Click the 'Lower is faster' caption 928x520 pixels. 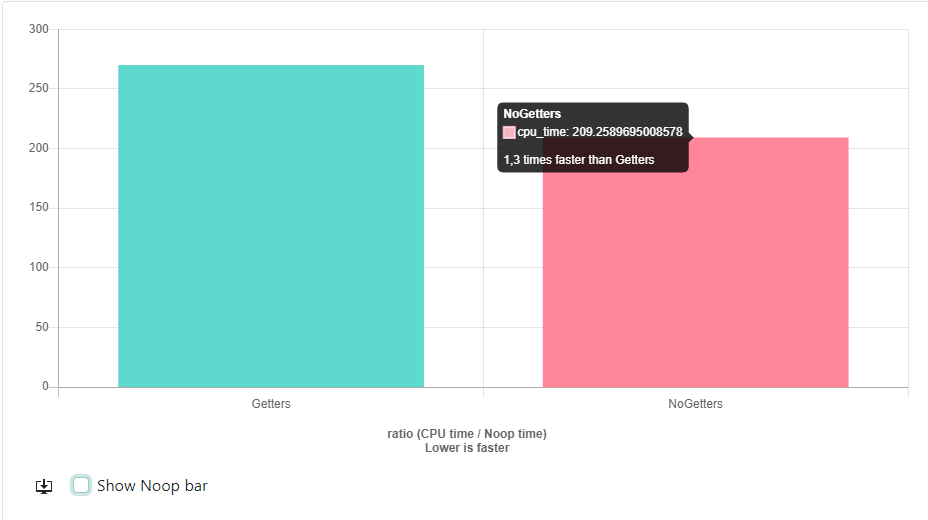467,448
